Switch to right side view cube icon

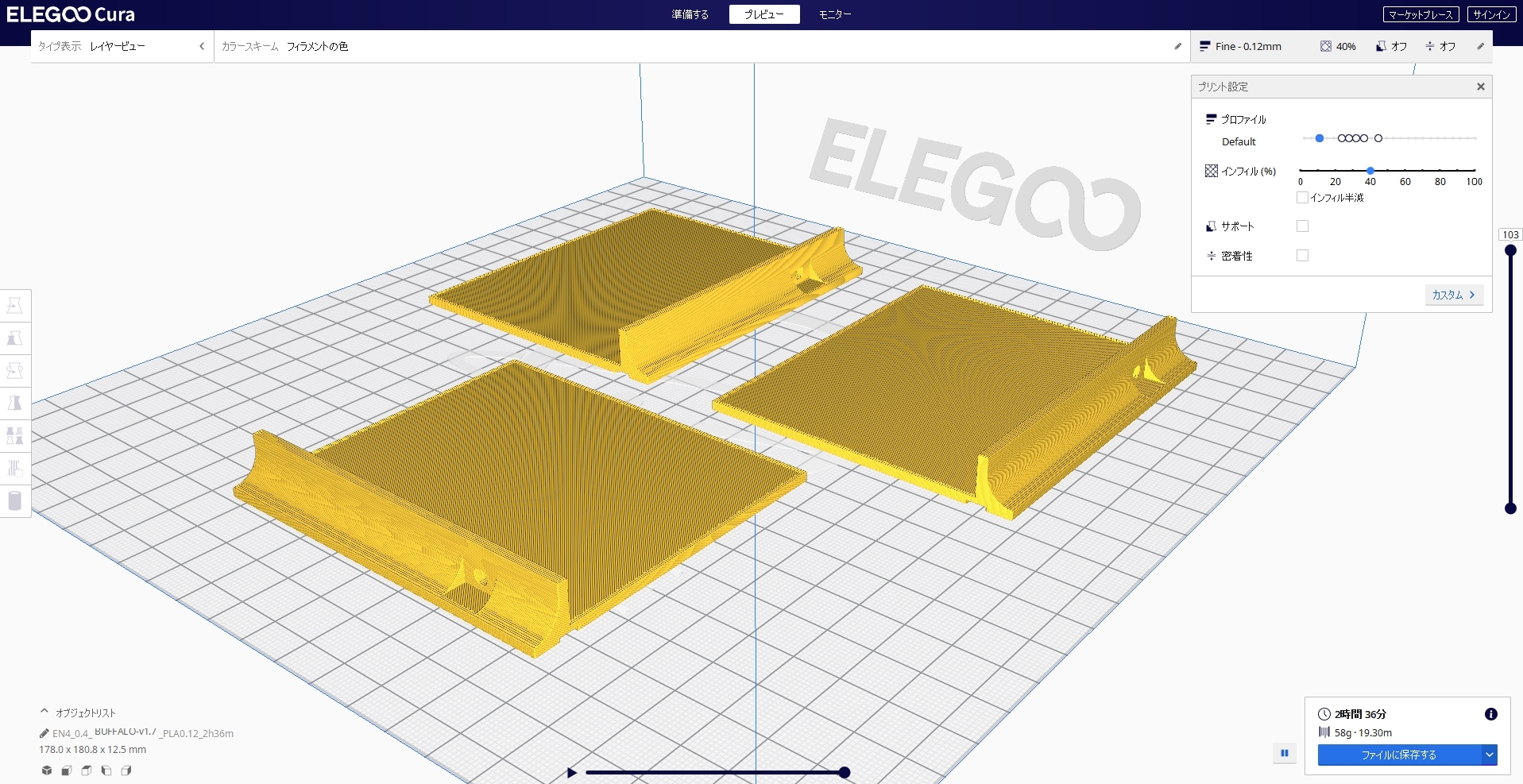coord(126,770)
